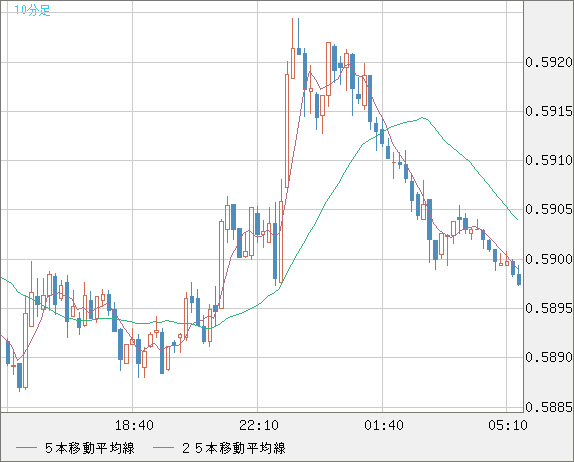Image resolution: width=574 pixels, height=462 pixels.
Task: Select the 0.5895 price axis label
Action: [549, 308]
